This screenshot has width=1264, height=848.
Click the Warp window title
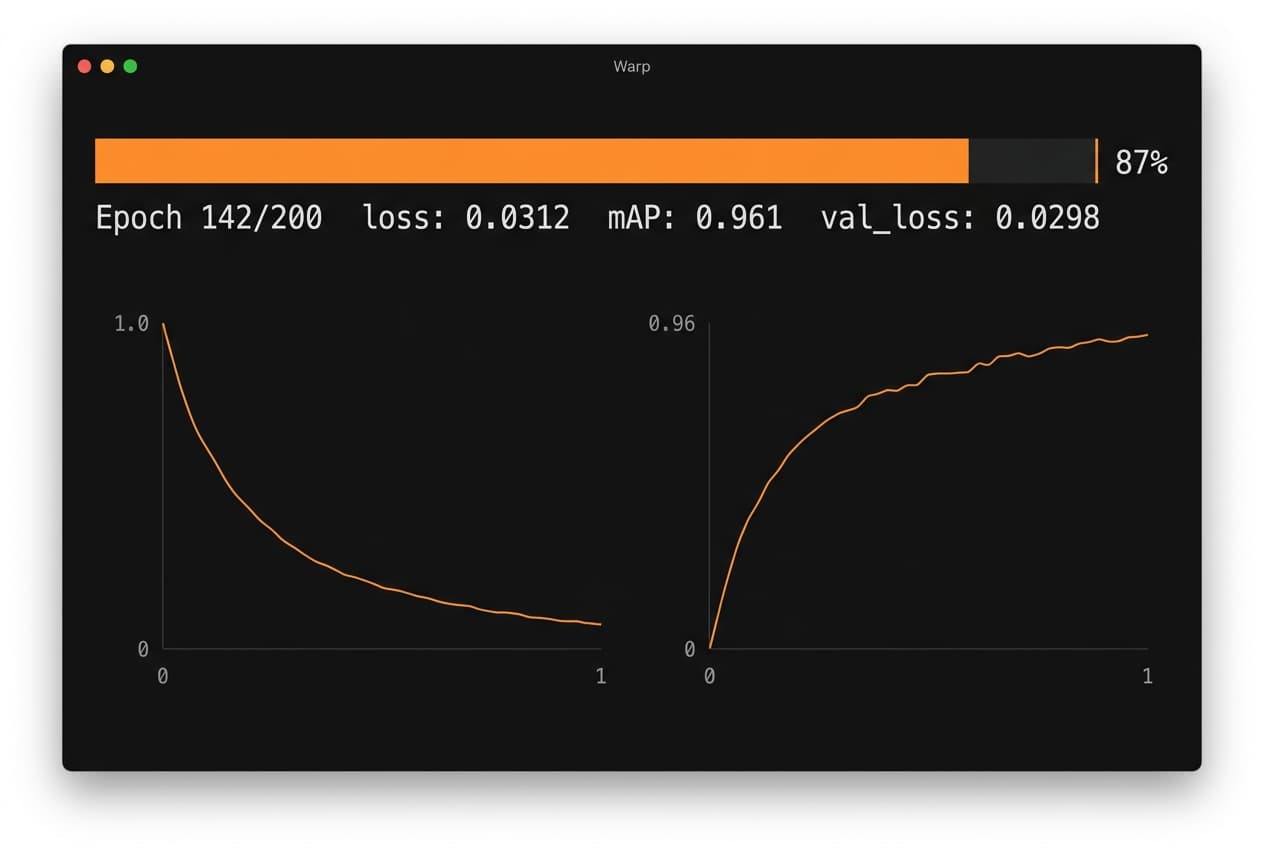(x=631, y=66)
